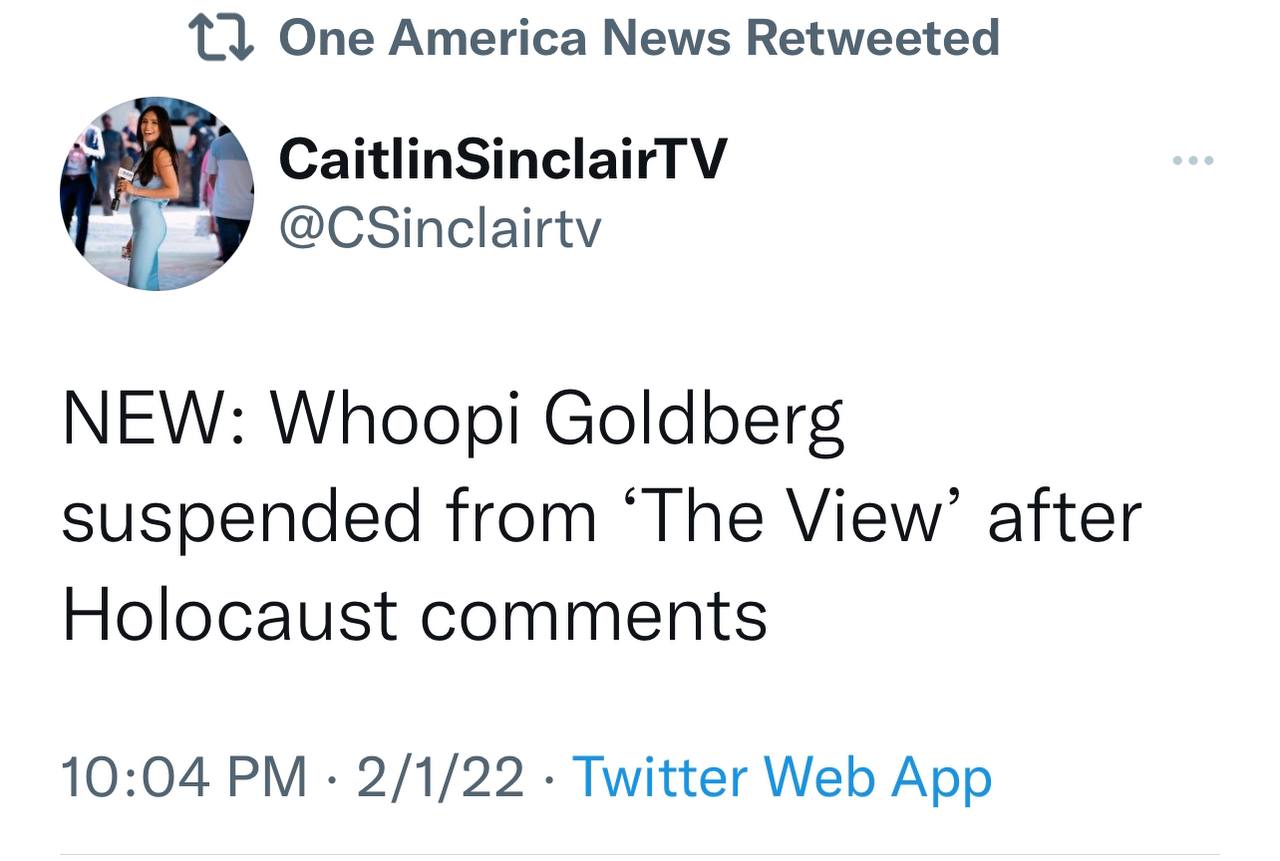This screenshot has width=1280, height=861.
Task: Click the CaitlinSinclairTV display name
Action: (x=502, y=159)
